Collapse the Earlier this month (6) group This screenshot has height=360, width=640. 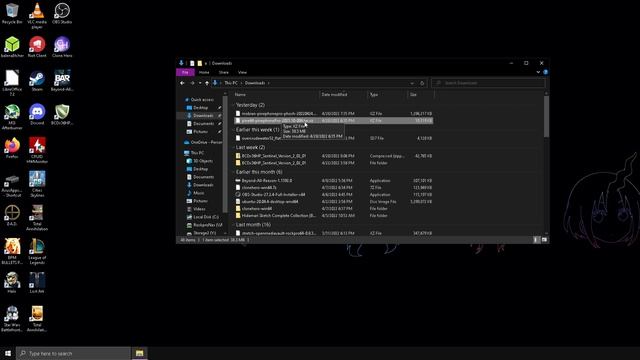(234, 172)
